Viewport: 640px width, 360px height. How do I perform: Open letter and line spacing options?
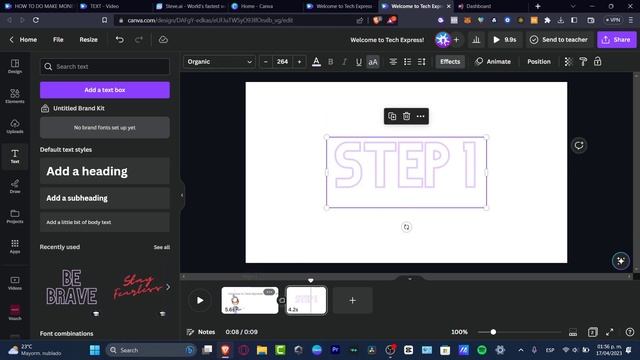422,62
